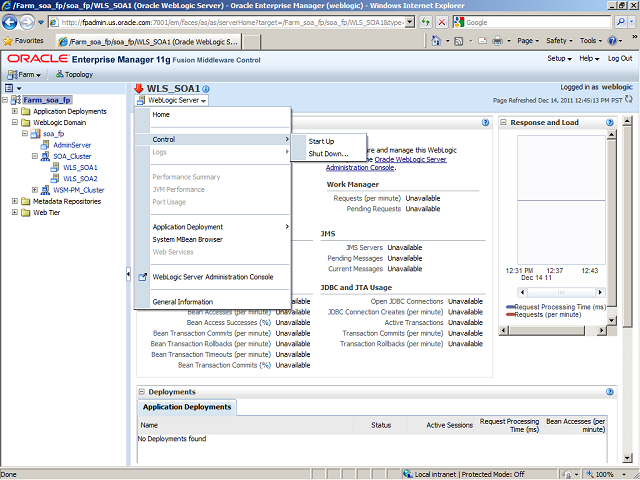Click Log Out link in header

point(619,59)
